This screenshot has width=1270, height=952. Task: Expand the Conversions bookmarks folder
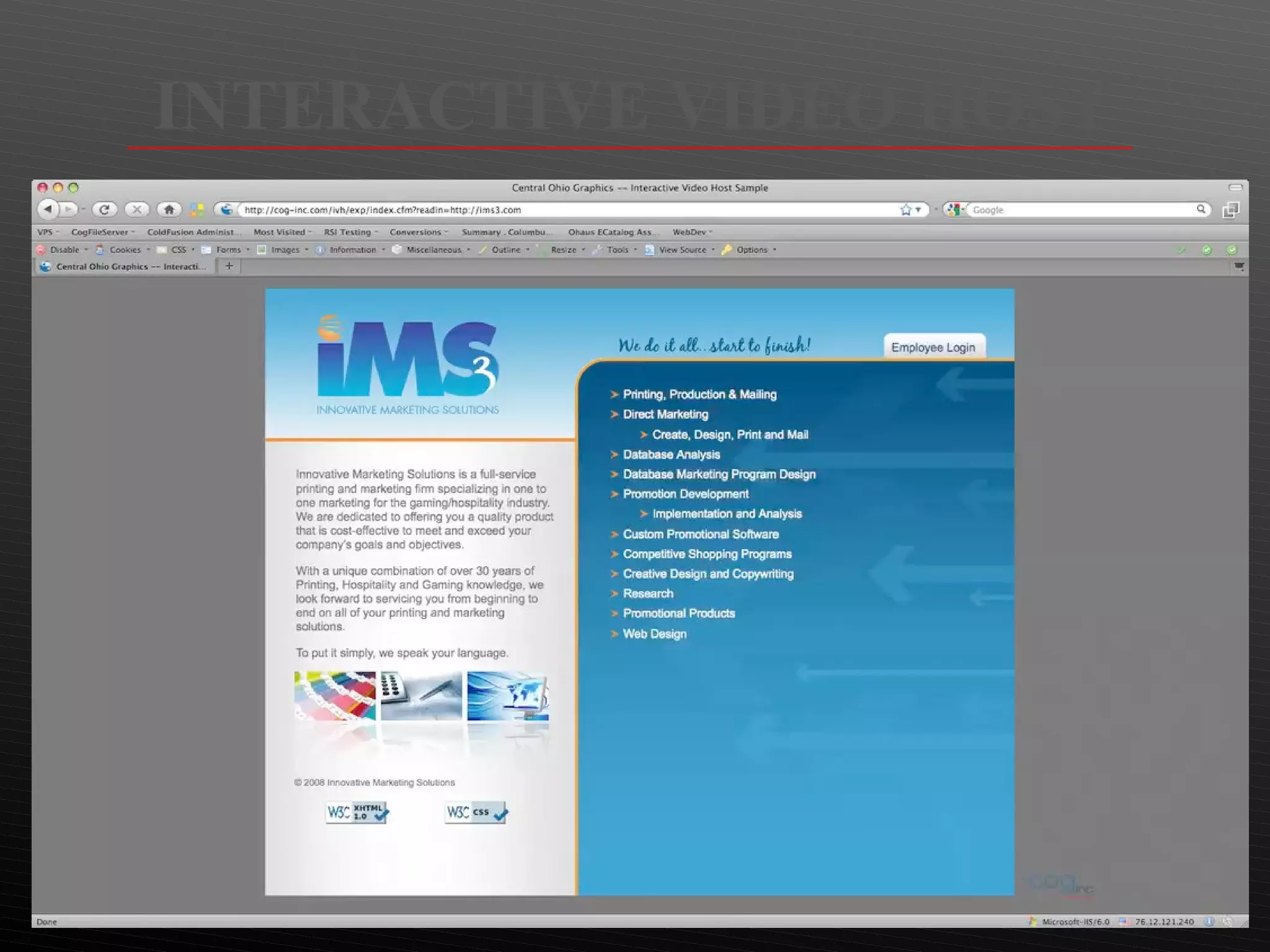418,232
